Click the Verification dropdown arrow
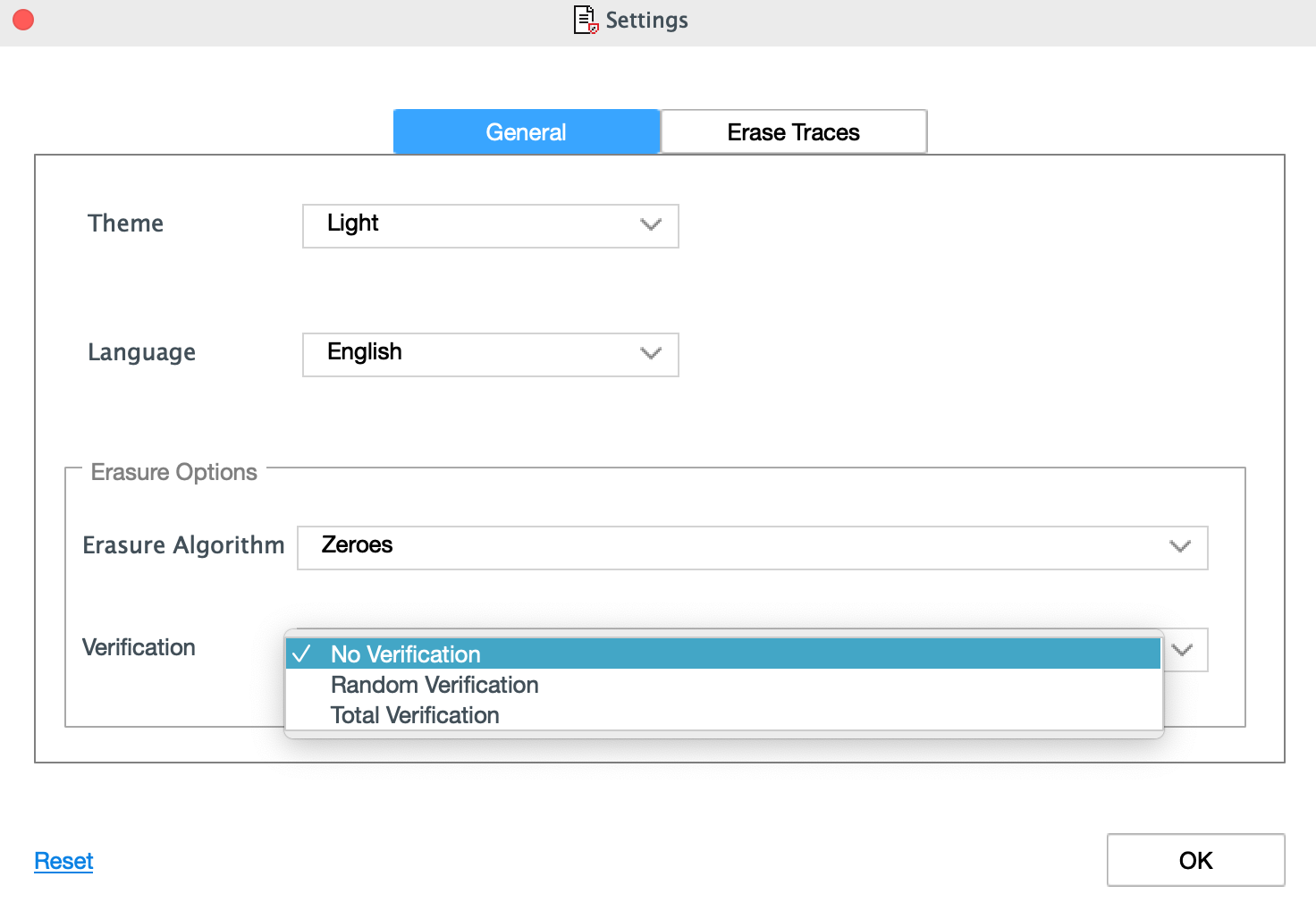This screenshot has height=919, width=1316. pos(1183,650)
